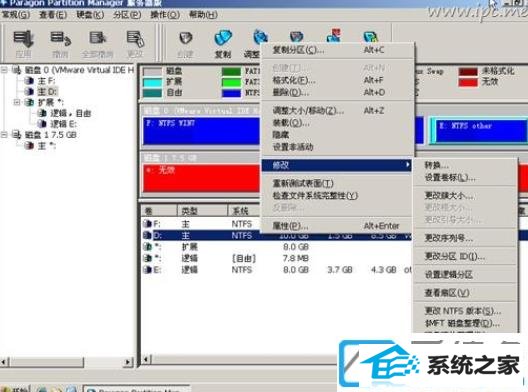The image size is (528, 392).
Task: Choose 格式化(F)... in the context menu
Action: click(x=337, y=80)
